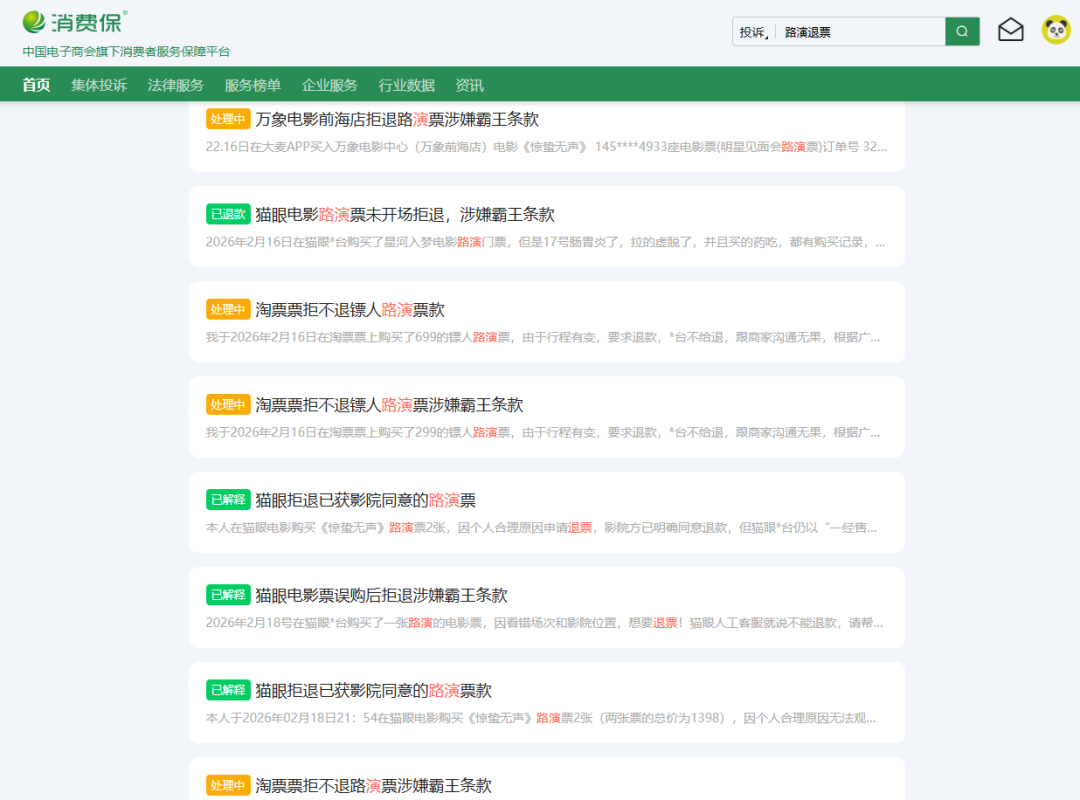Switch to the 行业数据 page

click(x=407, y=85)
